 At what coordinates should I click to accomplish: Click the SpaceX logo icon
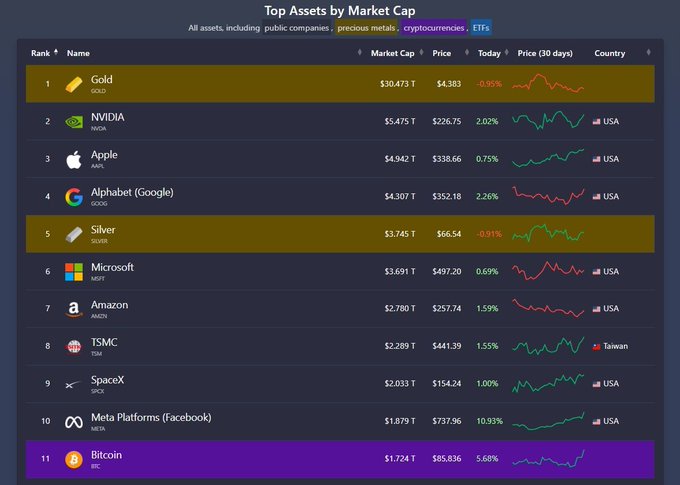(73, 384)
